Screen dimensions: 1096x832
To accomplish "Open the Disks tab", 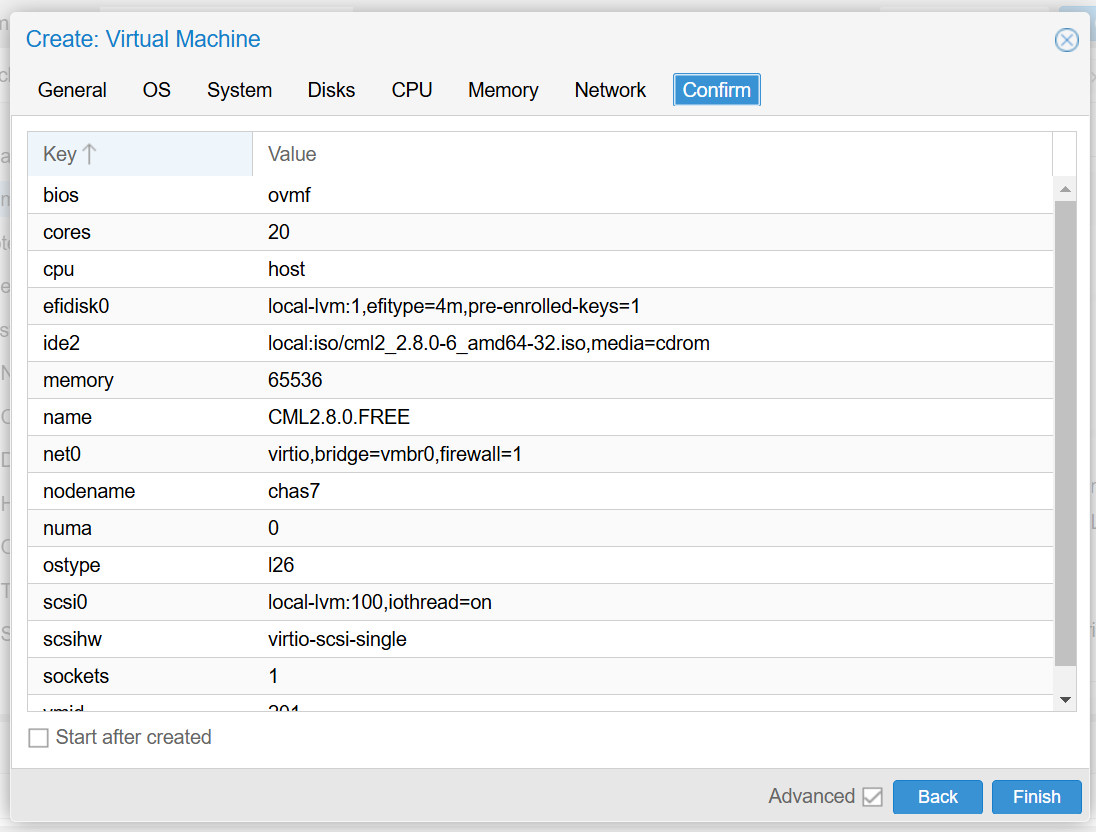I will (331, 90).
